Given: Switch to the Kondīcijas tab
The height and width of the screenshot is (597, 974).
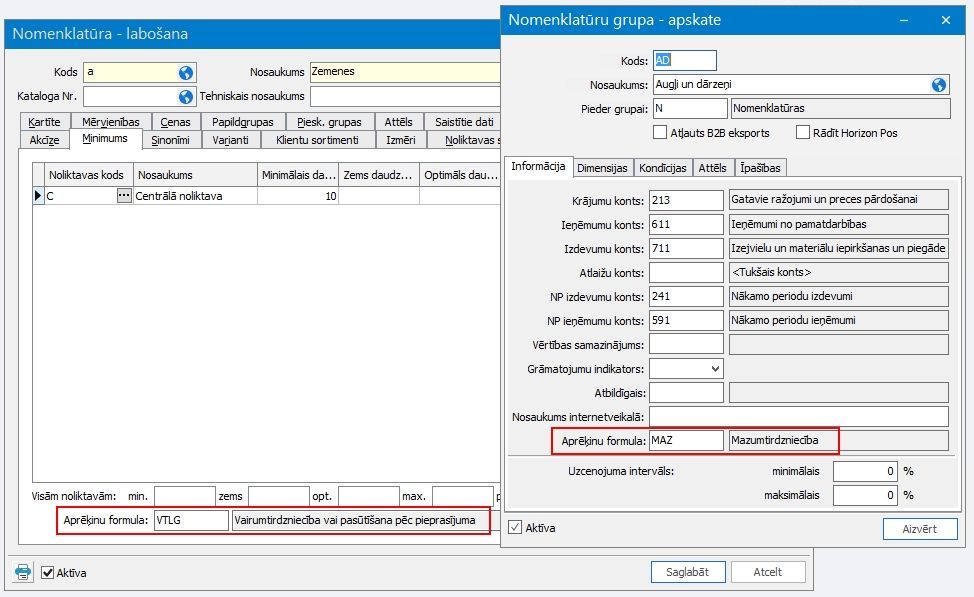Looking at the screenshot, I should point(663,168).
